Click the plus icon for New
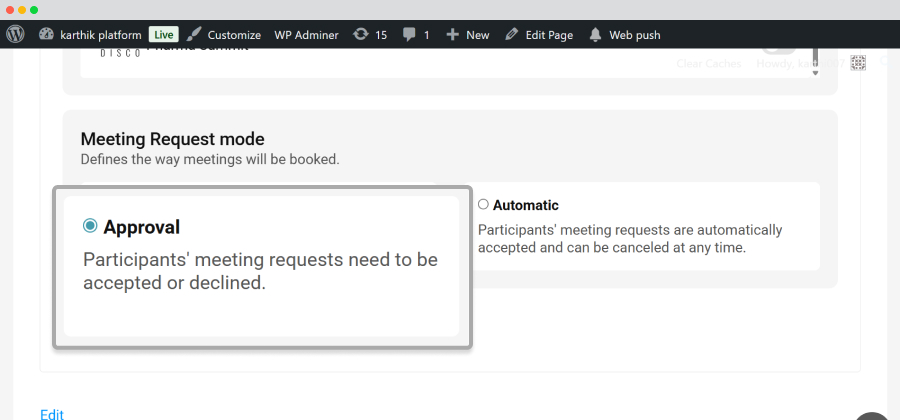This screenshot has height=420, width=900. point(453,34)
